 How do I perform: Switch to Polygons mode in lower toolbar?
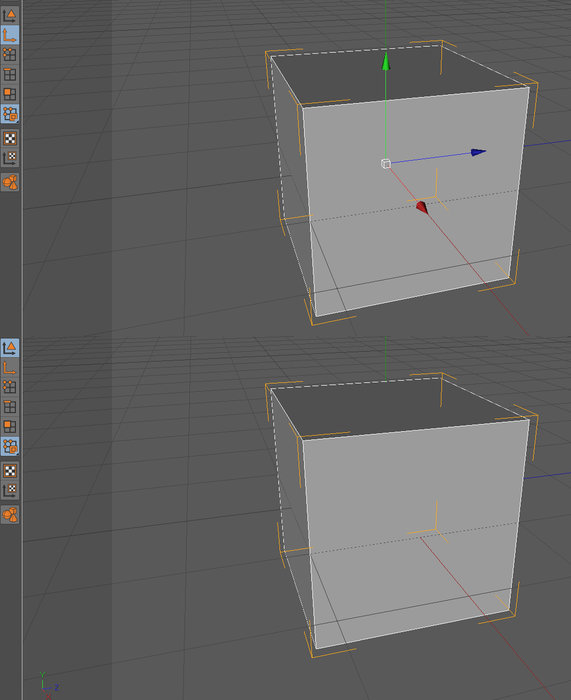(10, 426)
